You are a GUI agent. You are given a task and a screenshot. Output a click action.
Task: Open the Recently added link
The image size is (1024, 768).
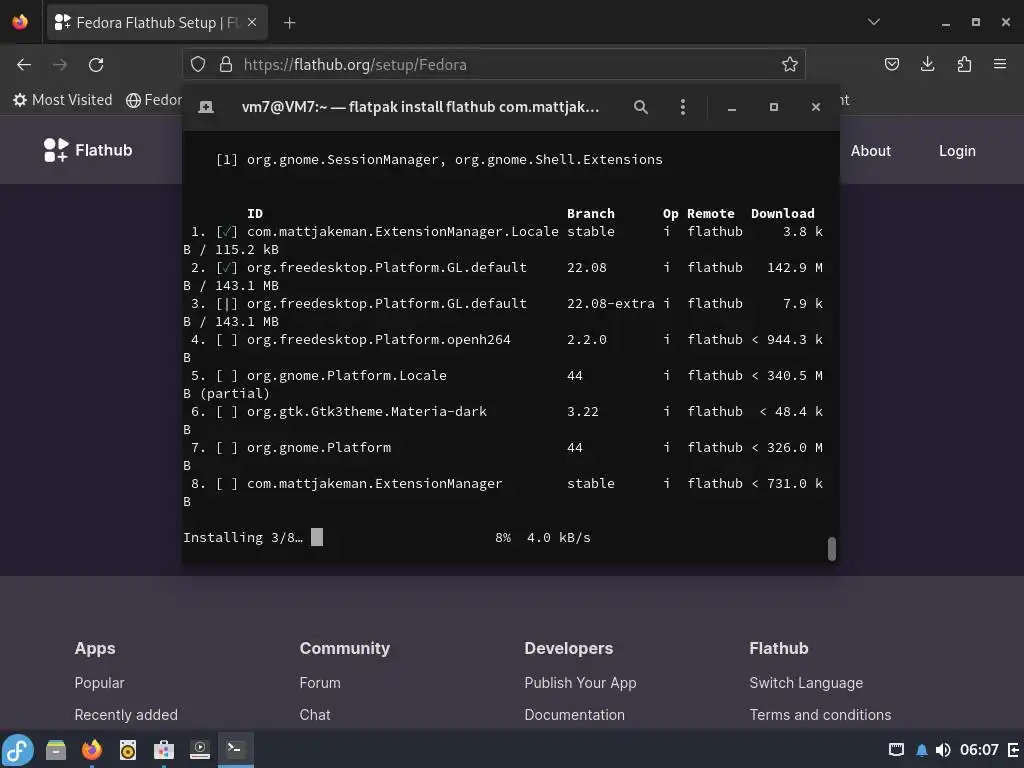coord(126,714)
